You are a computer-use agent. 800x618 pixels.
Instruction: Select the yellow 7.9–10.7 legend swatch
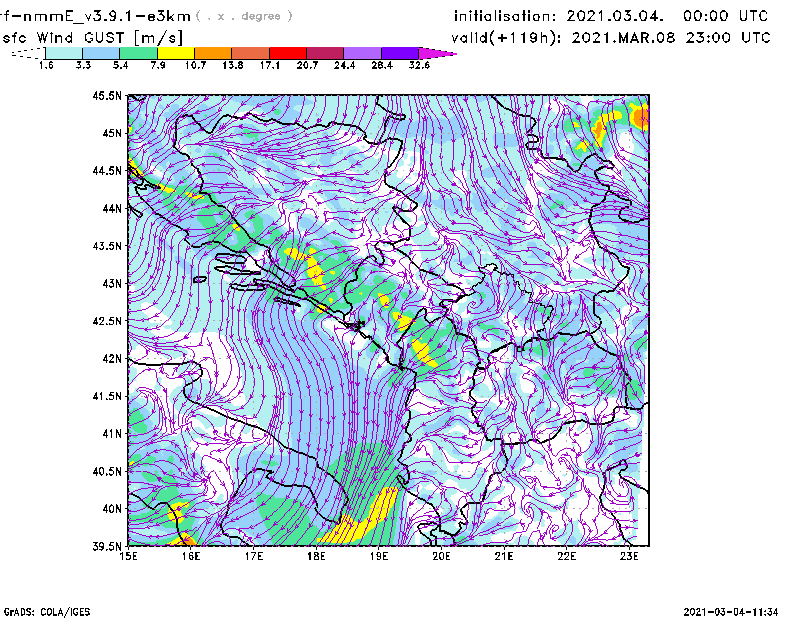coord(176,53)
